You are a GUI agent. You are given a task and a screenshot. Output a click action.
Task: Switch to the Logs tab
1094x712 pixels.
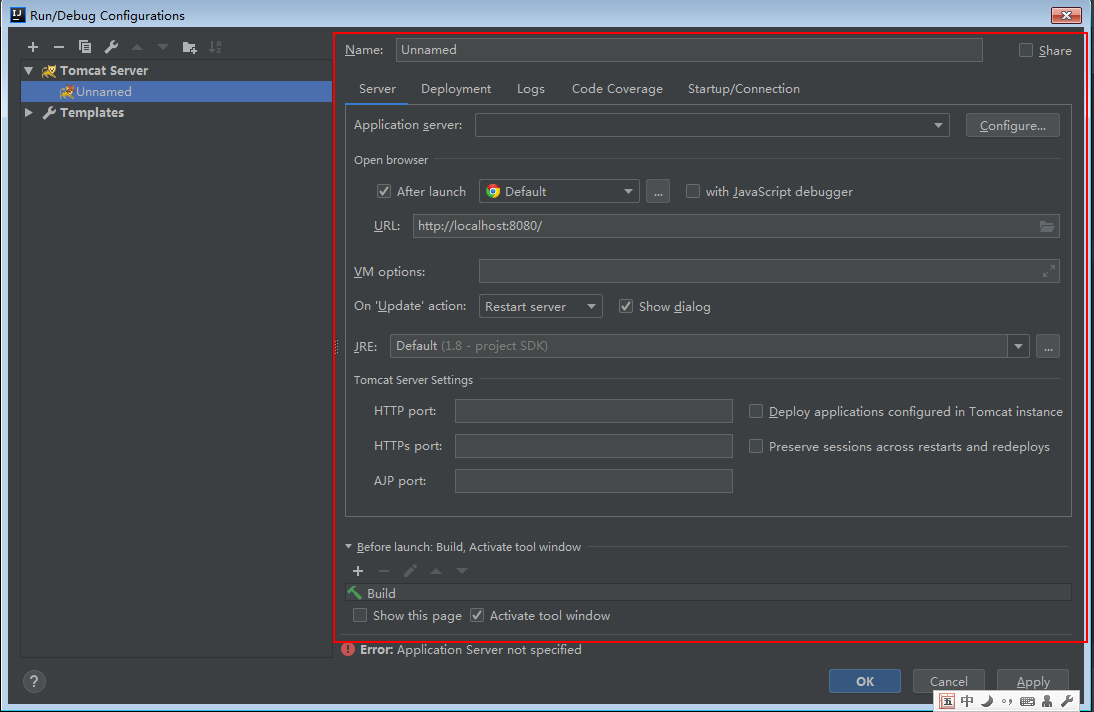click(531, 89)
